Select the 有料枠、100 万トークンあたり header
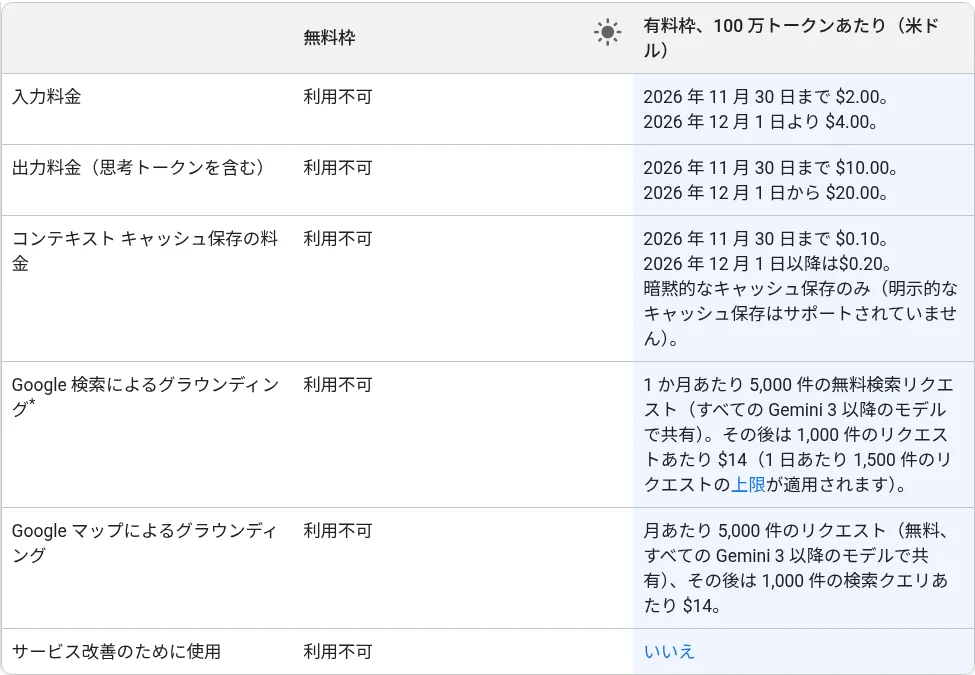This screenshot has width=975, height=675. (x=791, y=37)
